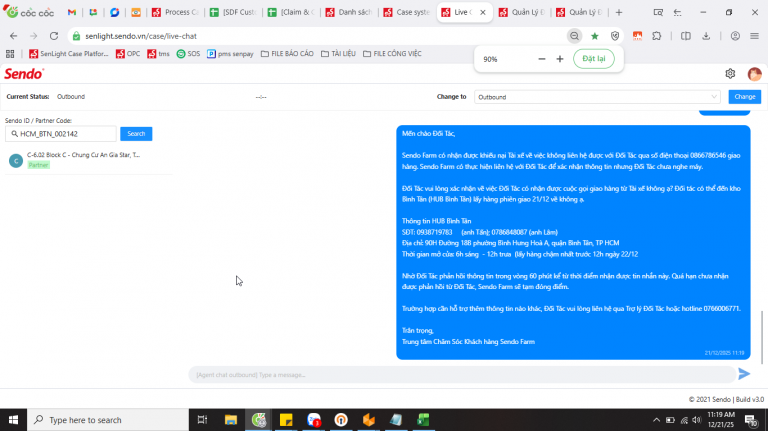
Task: Open the tab search icon
Action: 658,12
